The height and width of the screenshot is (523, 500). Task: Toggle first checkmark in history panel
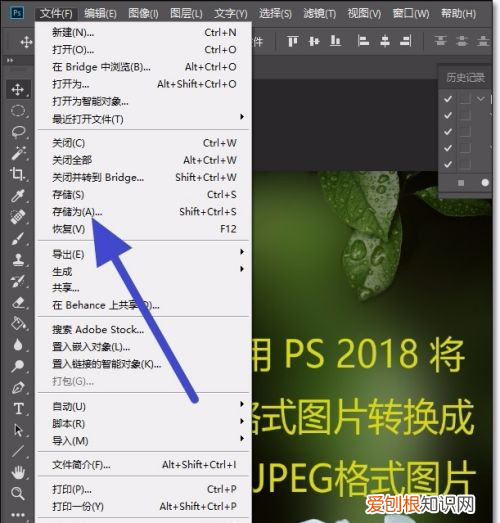(448, 99)
